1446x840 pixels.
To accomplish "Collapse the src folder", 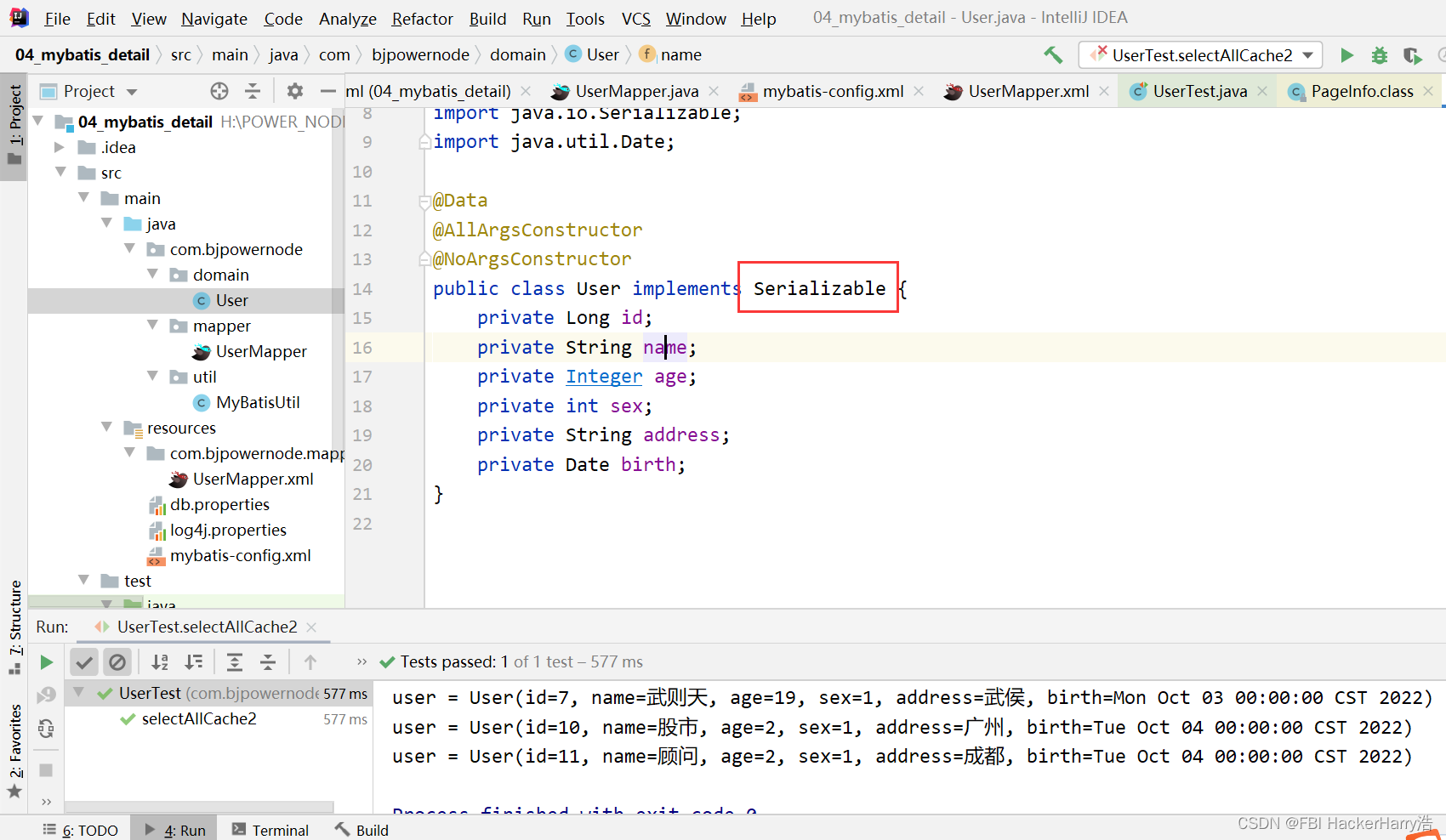I will (x=60, y=173).
